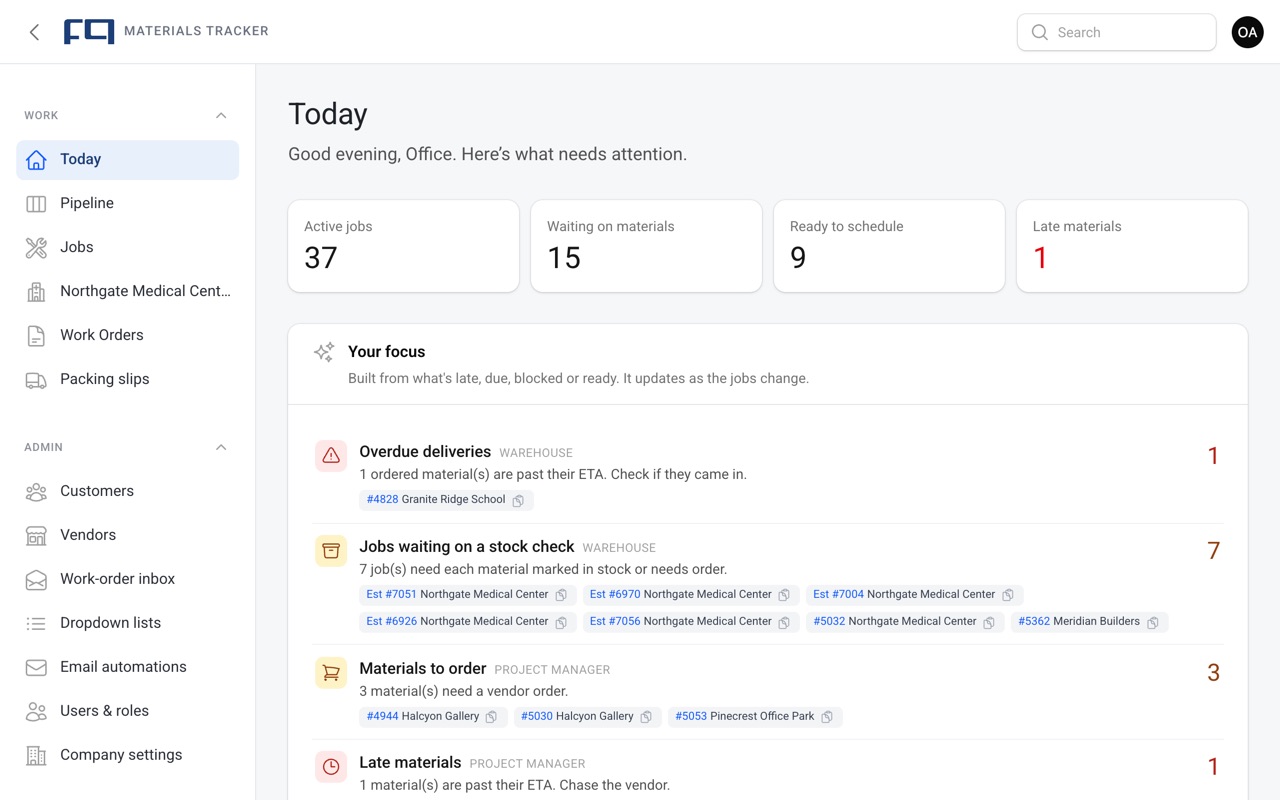
Task: Focus the Search input field
Action: tap(1117, 32)
